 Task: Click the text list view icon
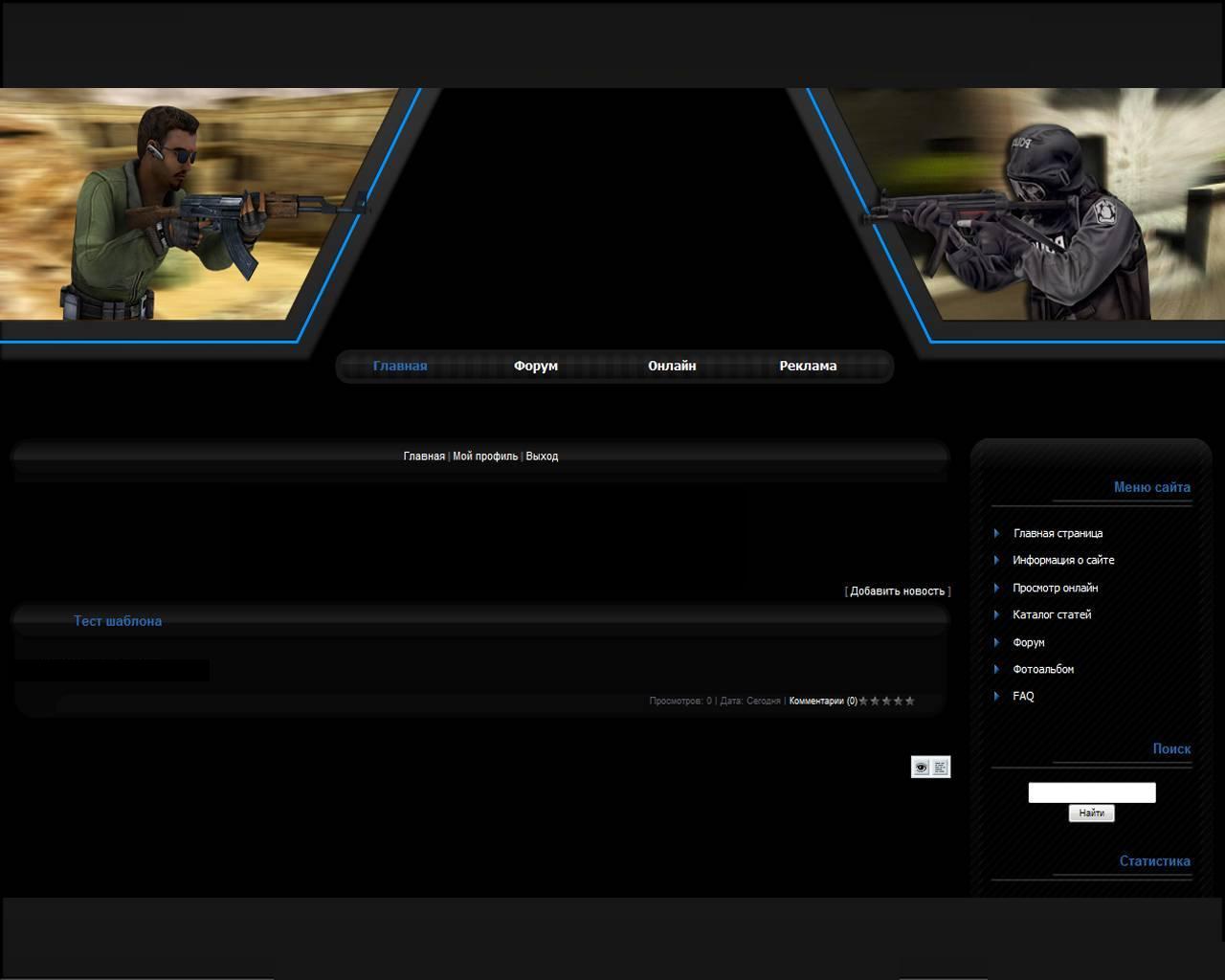coord(941,767)
